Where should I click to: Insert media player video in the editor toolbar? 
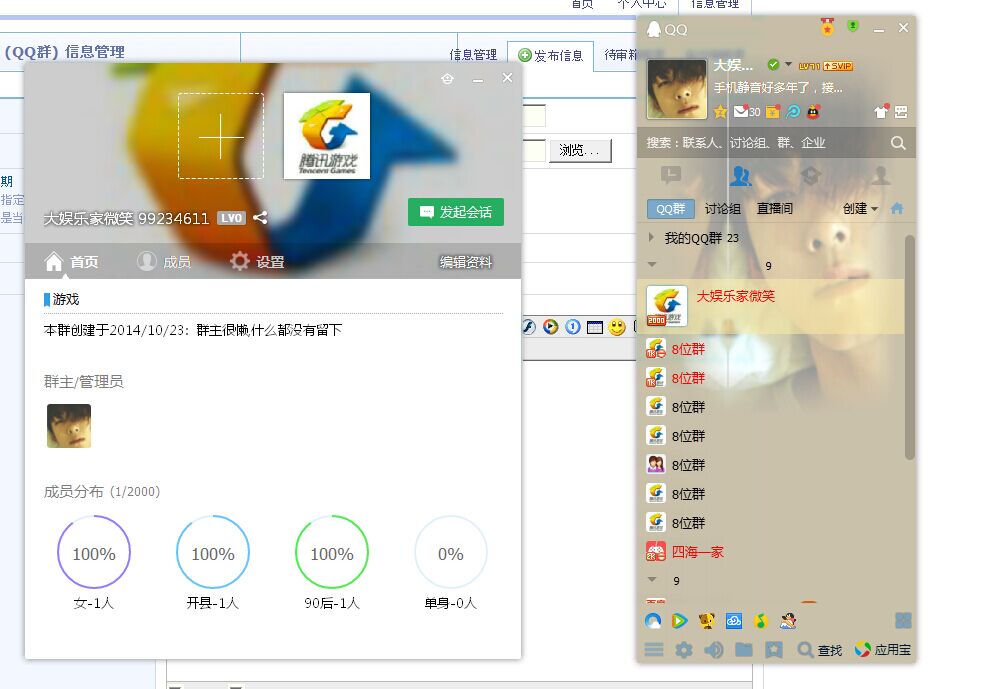click(x=551, y=327)
